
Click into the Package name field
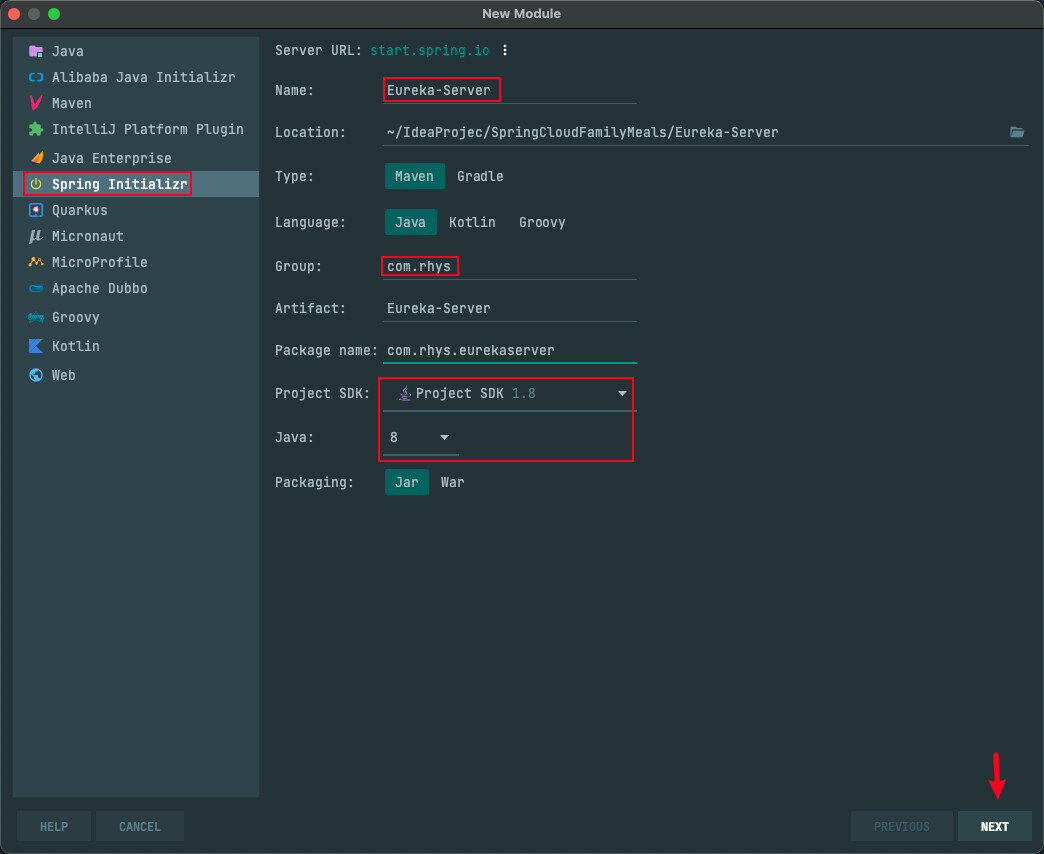509,350
